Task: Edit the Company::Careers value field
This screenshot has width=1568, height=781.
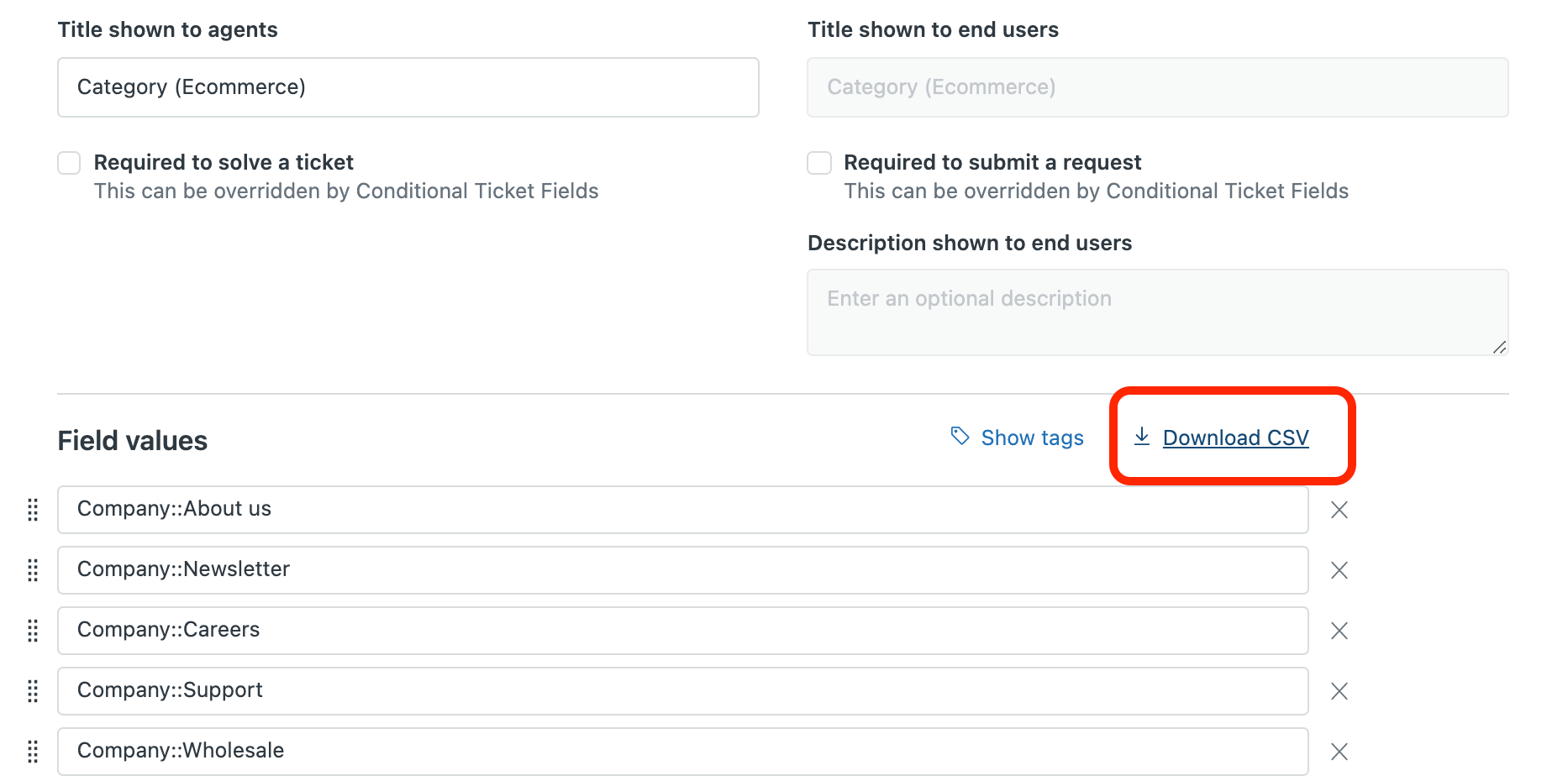Action: tap(682, 631)
